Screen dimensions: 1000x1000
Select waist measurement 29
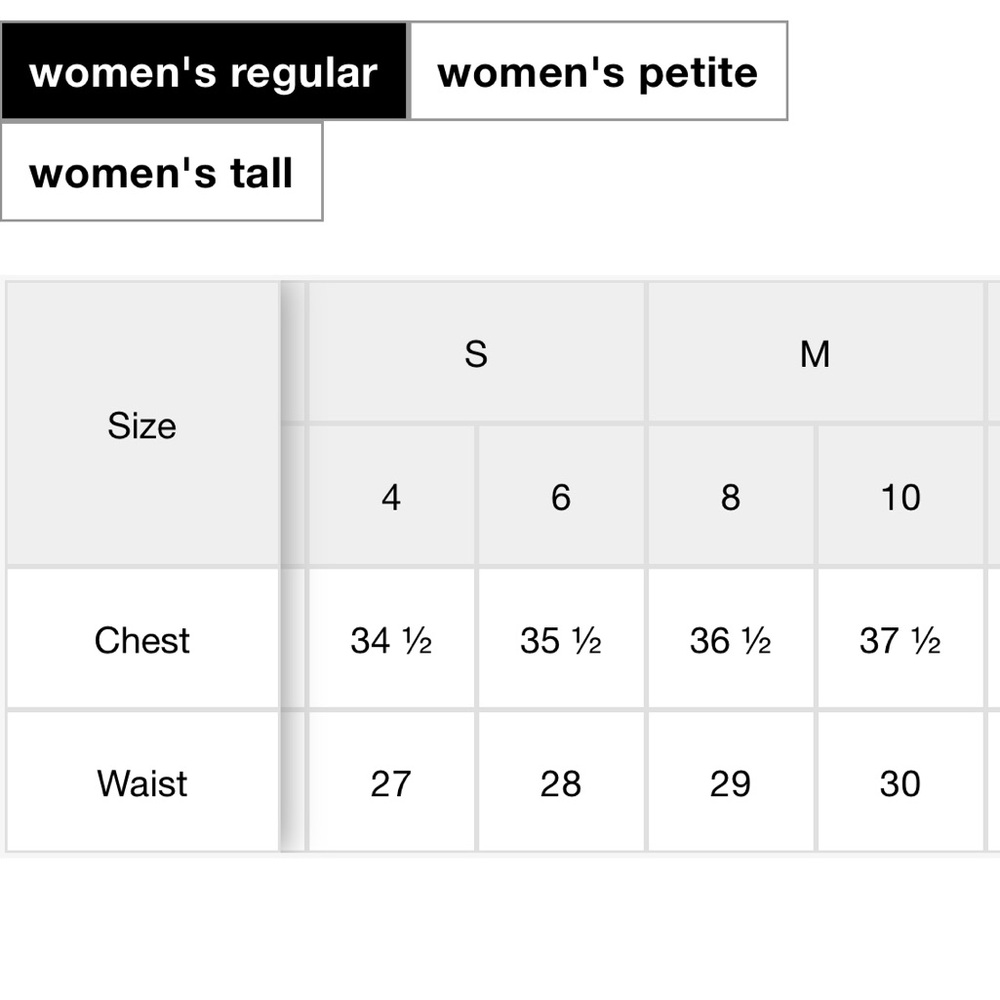tap(730, 782)
